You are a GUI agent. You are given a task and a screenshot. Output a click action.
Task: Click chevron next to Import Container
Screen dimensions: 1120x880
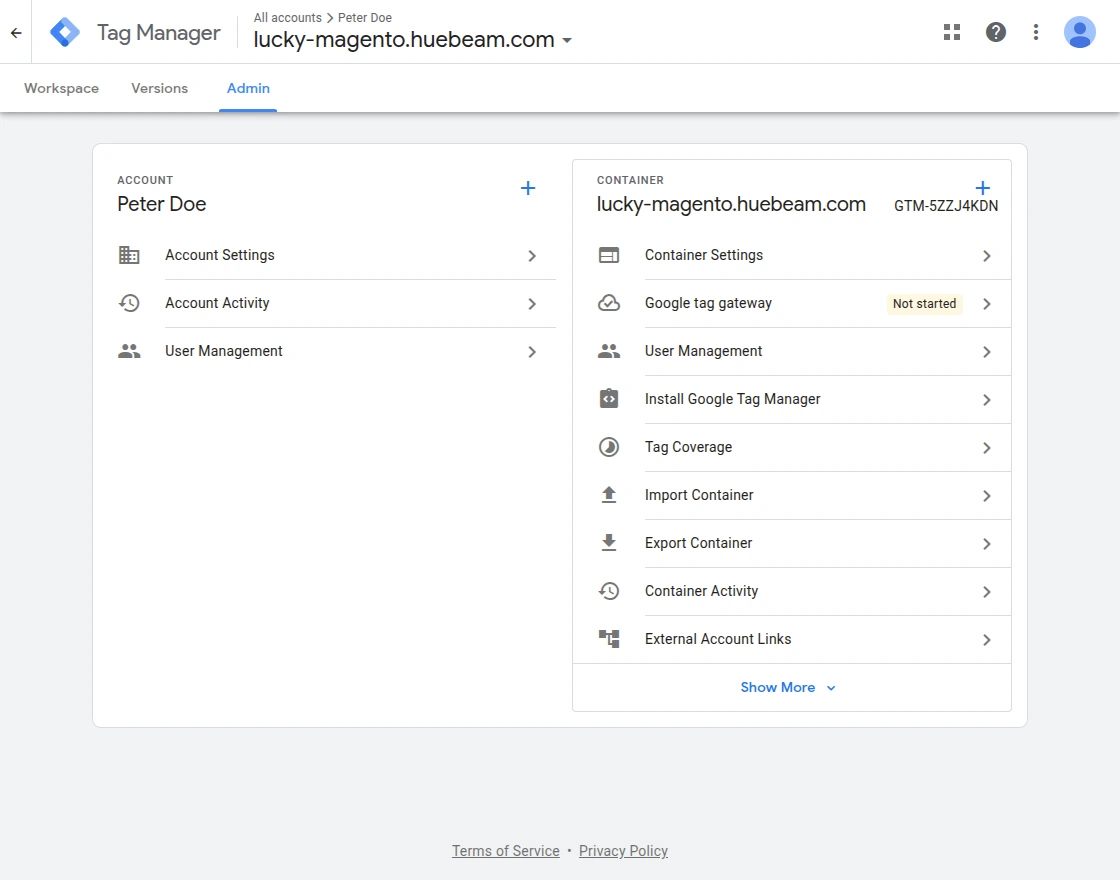coord(986,496)
